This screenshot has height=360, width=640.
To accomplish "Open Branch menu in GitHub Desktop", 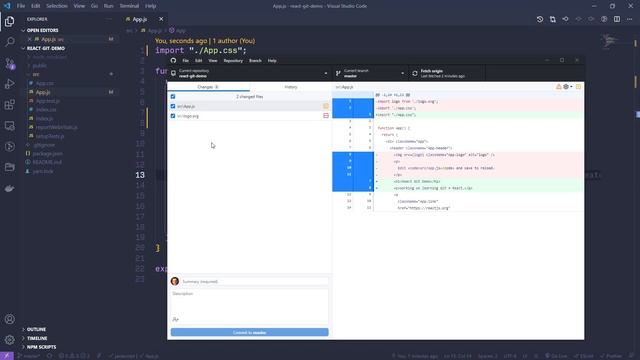I will 255,60.
